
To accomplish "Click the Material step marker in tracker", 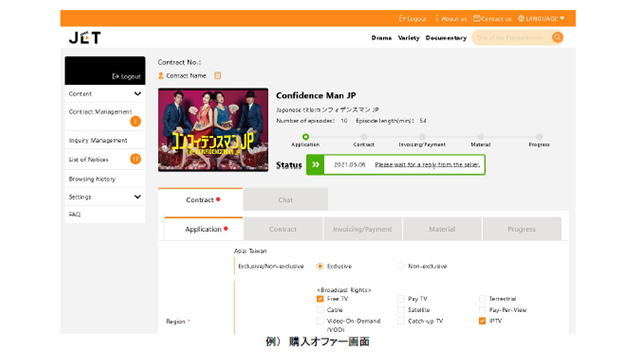I will [x=481, y=137].
